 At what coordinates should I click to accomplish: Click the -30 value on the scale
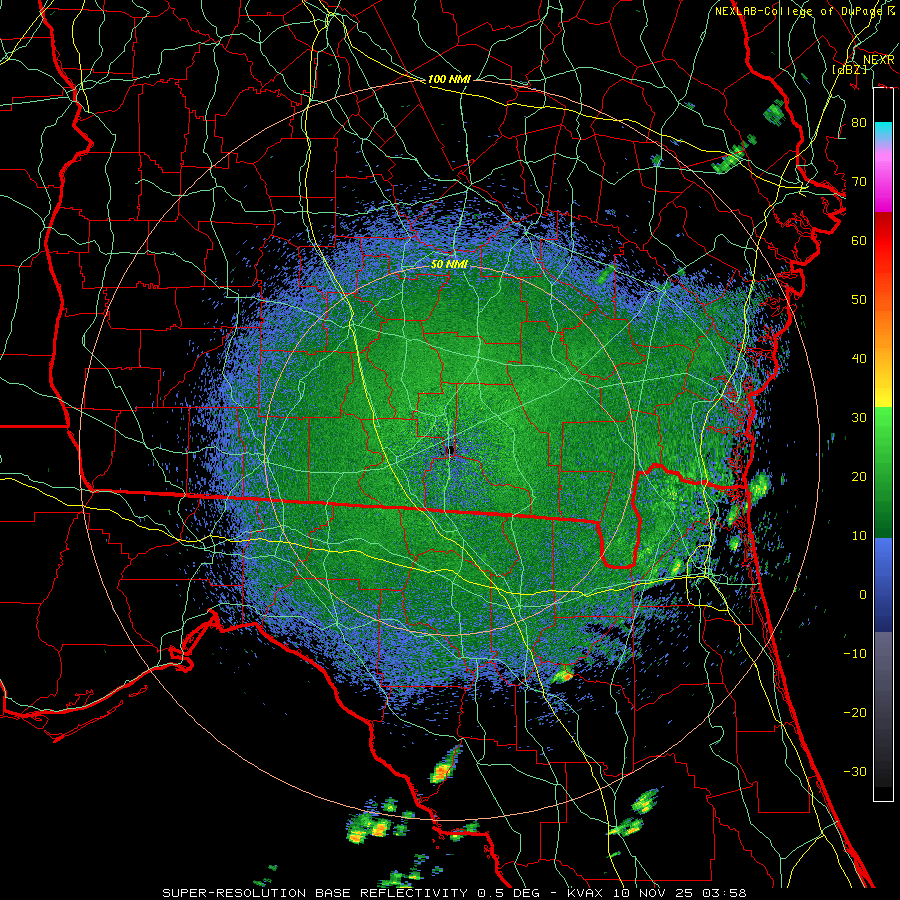pos(855,771)
